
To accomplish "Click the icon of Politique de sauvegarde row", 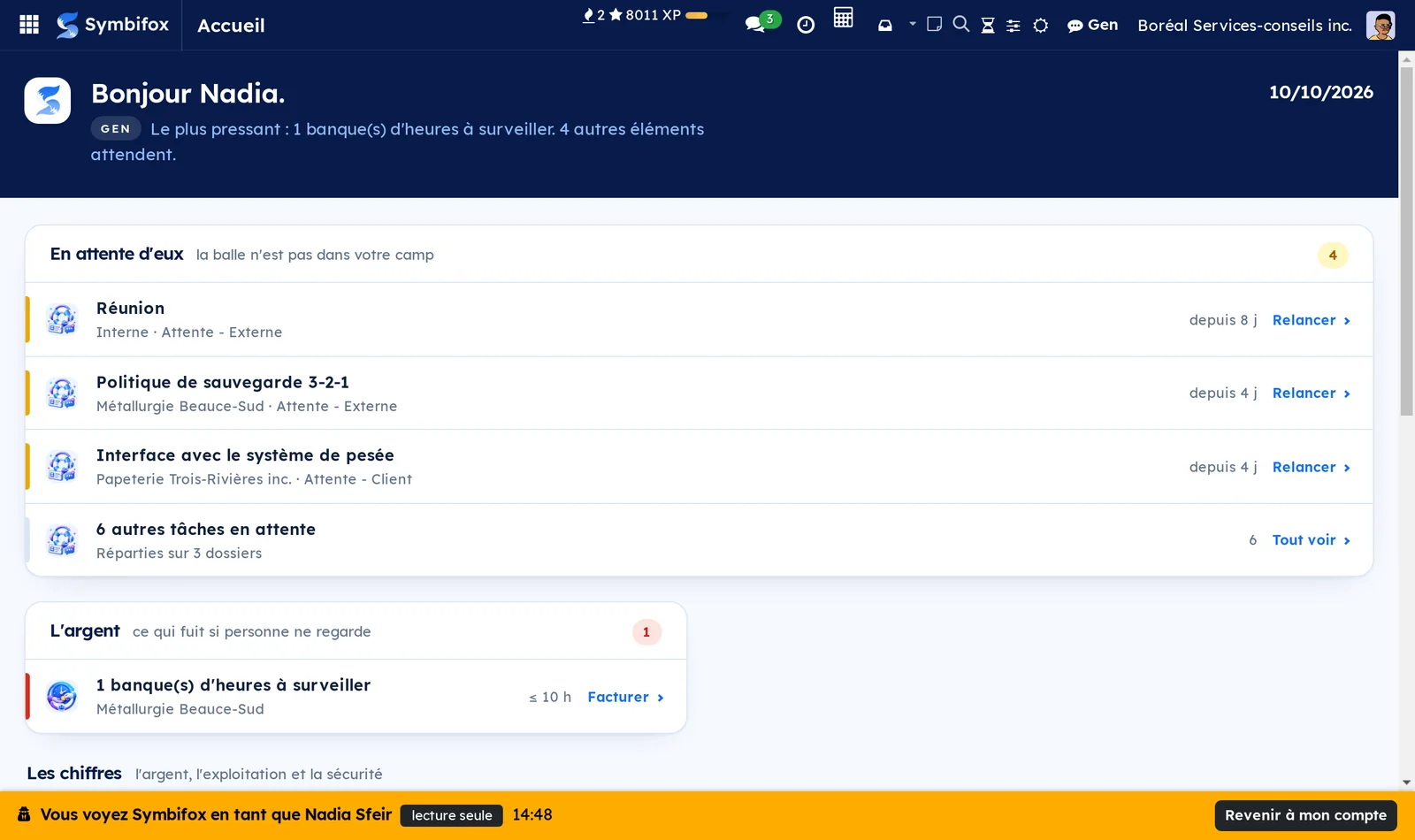I will click(62, 393).
